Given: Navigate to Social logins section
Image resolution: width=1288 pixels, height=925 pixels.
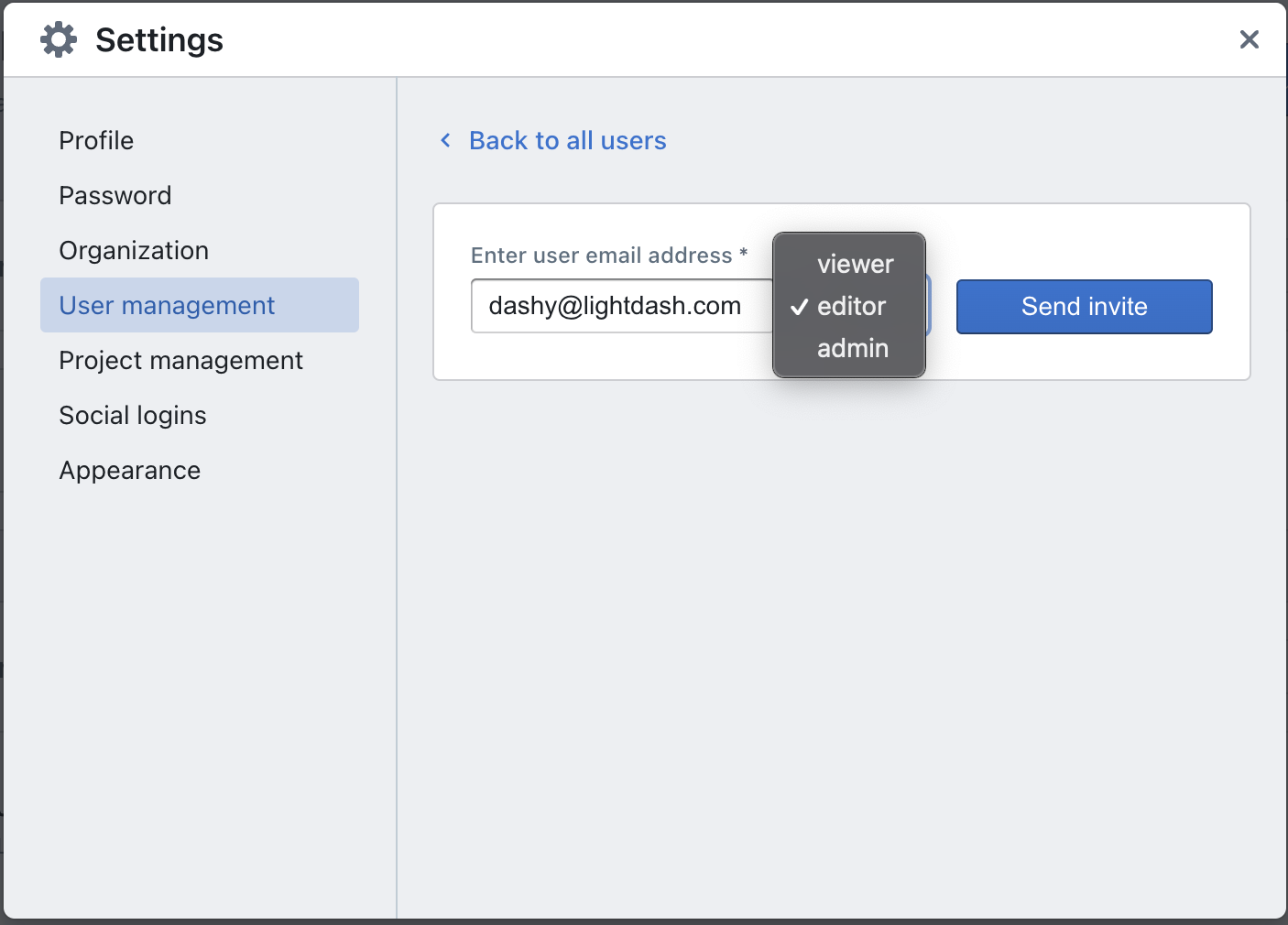Looking at the screenshot, I should click(x=133, y=415).
